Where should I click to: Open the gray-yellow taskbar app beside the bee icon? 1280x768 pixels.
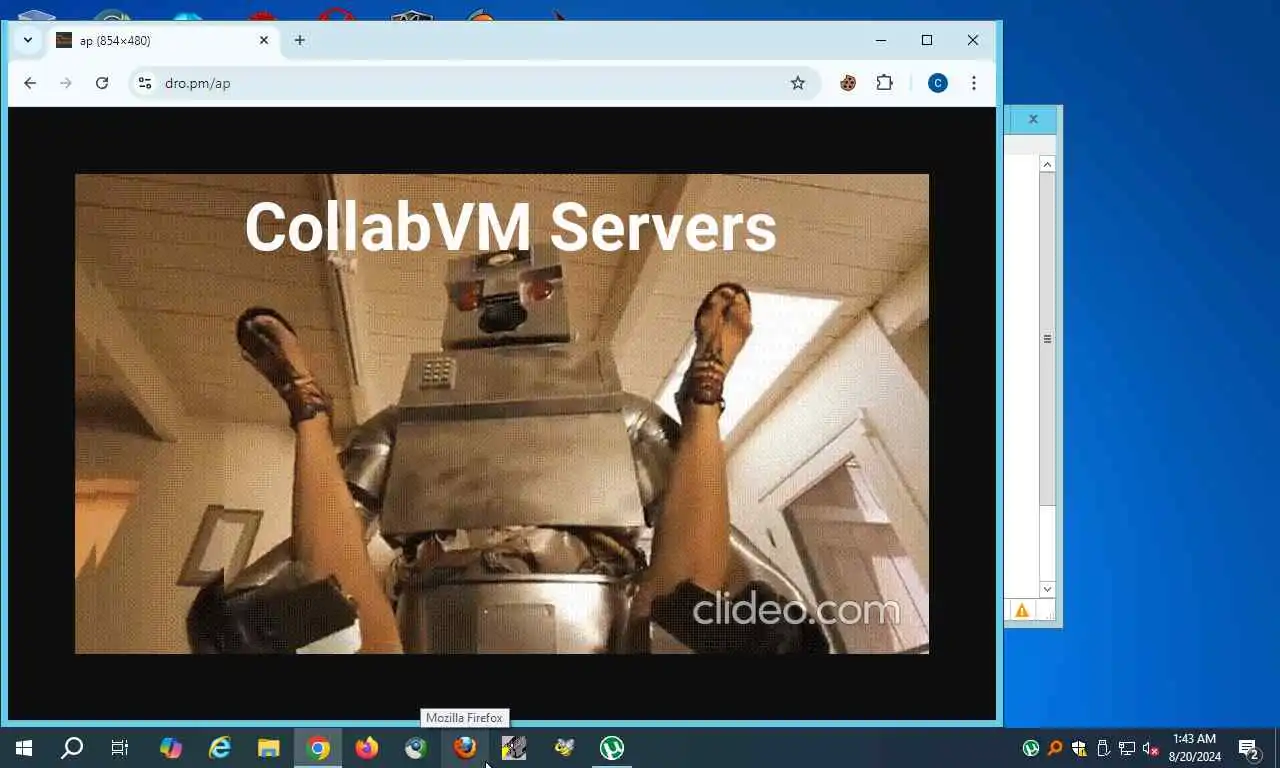pos(514,748)
